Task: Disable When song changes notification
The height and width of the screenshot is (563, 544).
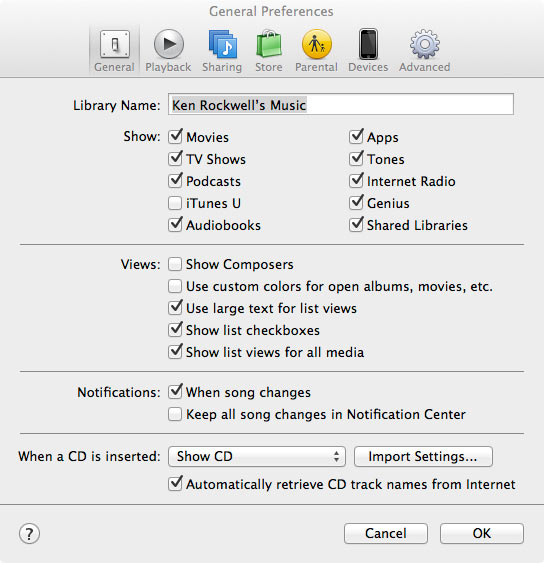Action: [x=175, y=392]
